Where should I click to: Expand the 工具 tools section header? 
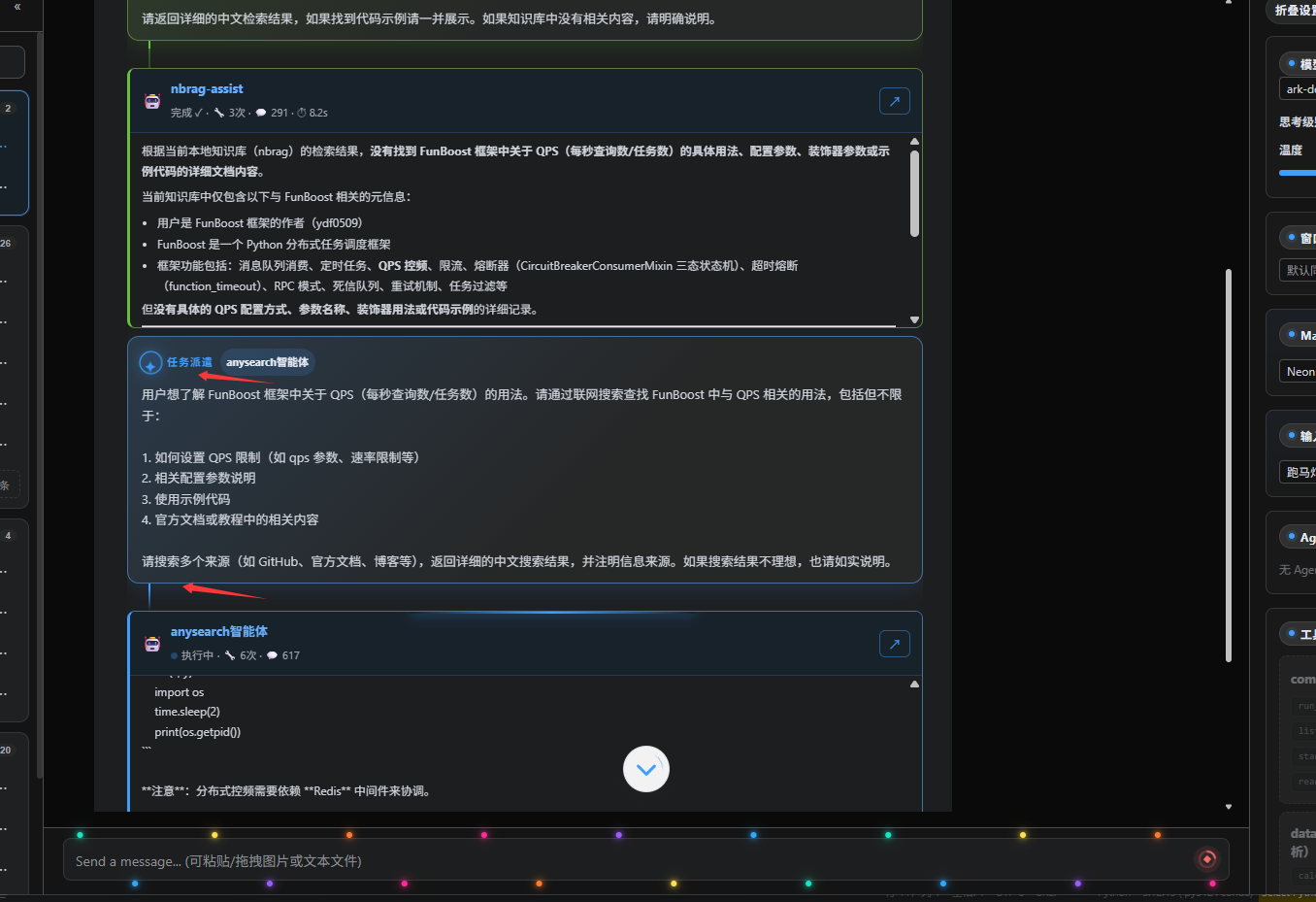coord(1299,634)
